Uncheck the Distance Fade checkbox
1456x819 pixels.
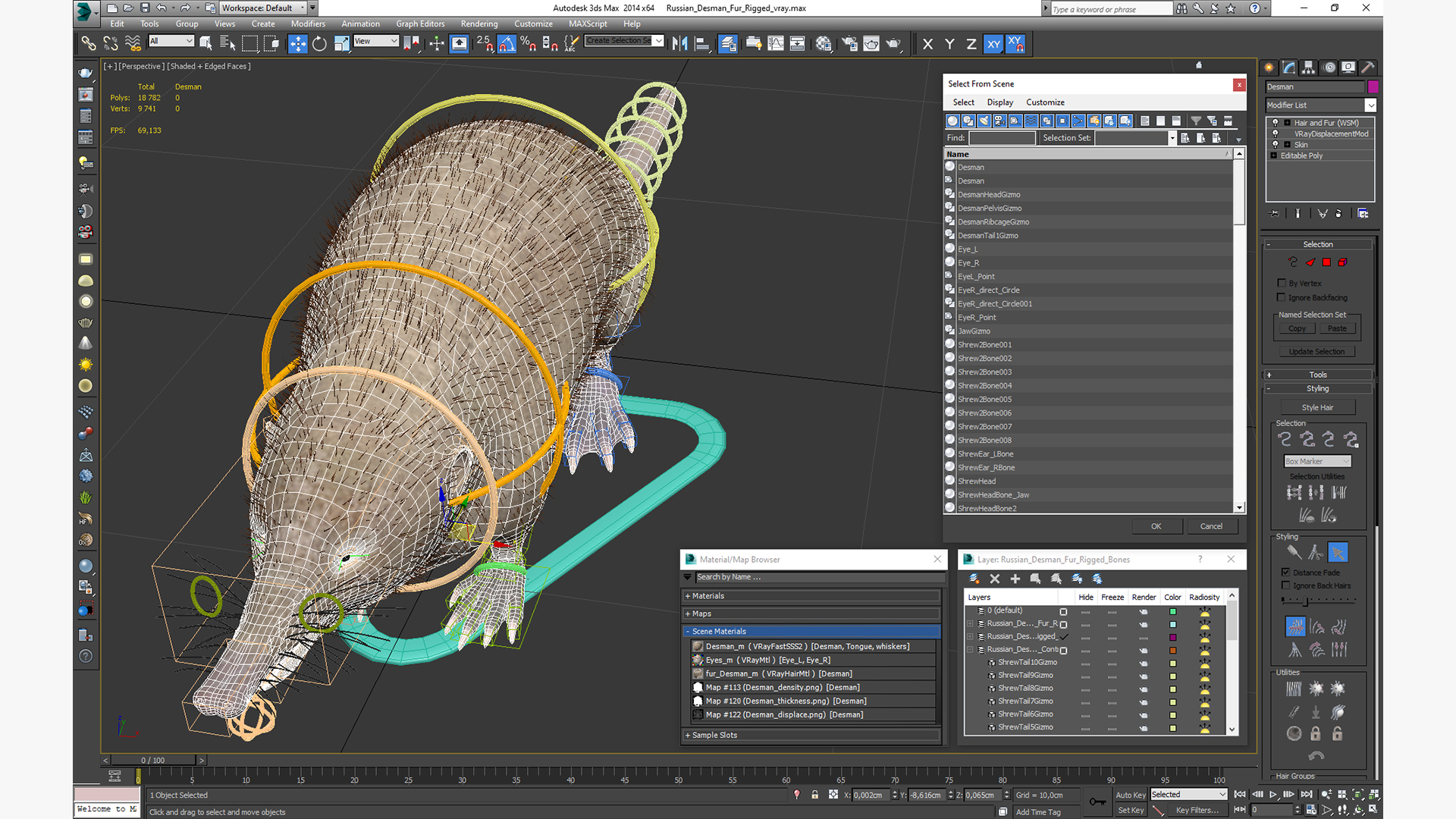click(1285, 573)
